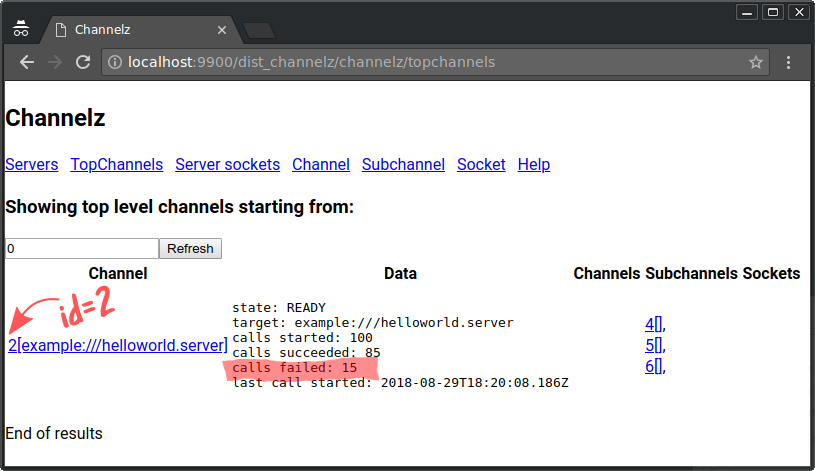Open the Chrome three-dot menu
Screen dimensions: 815x471
click(788, 62)
